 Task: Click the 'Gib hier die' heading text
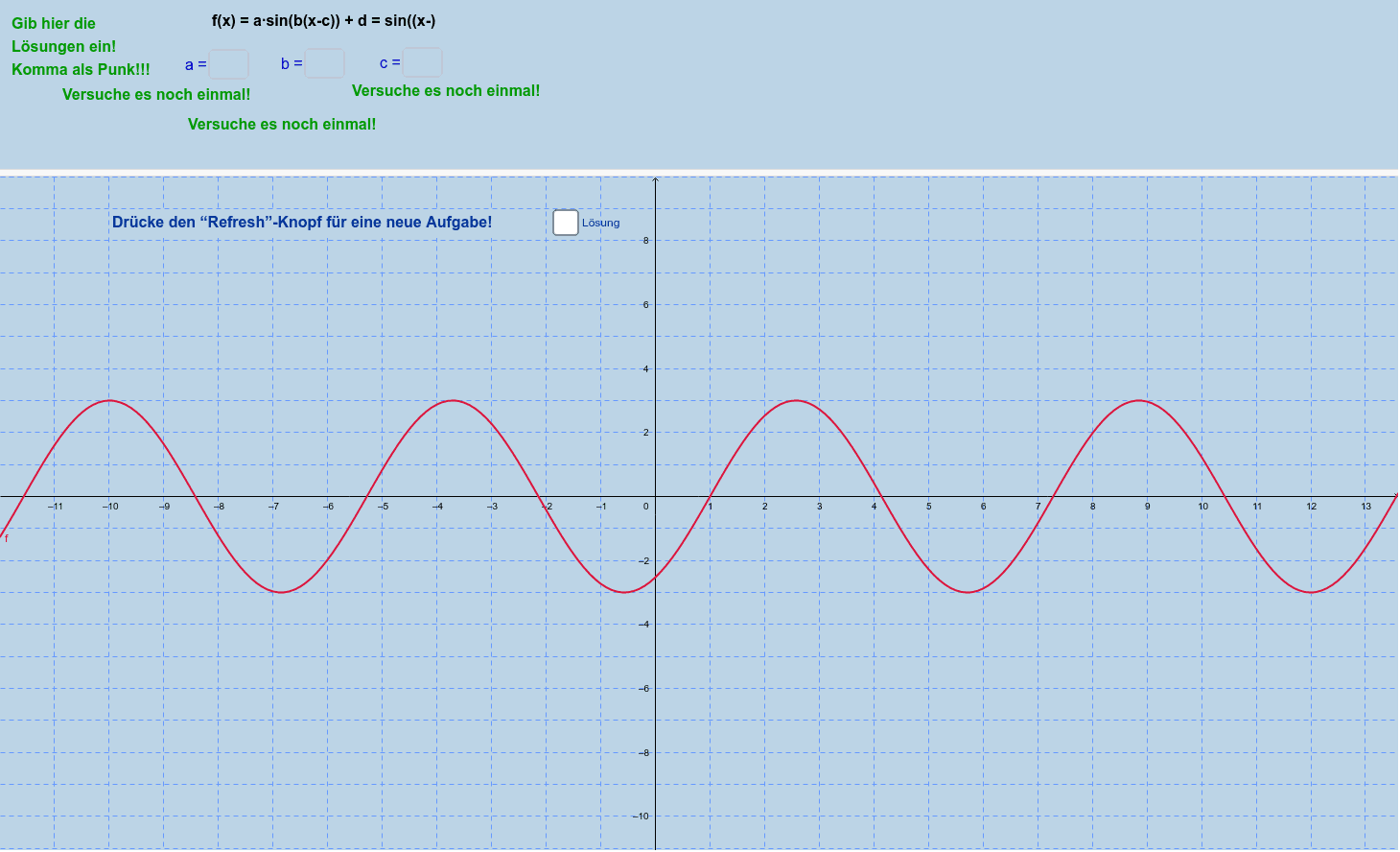coord(54,23)
